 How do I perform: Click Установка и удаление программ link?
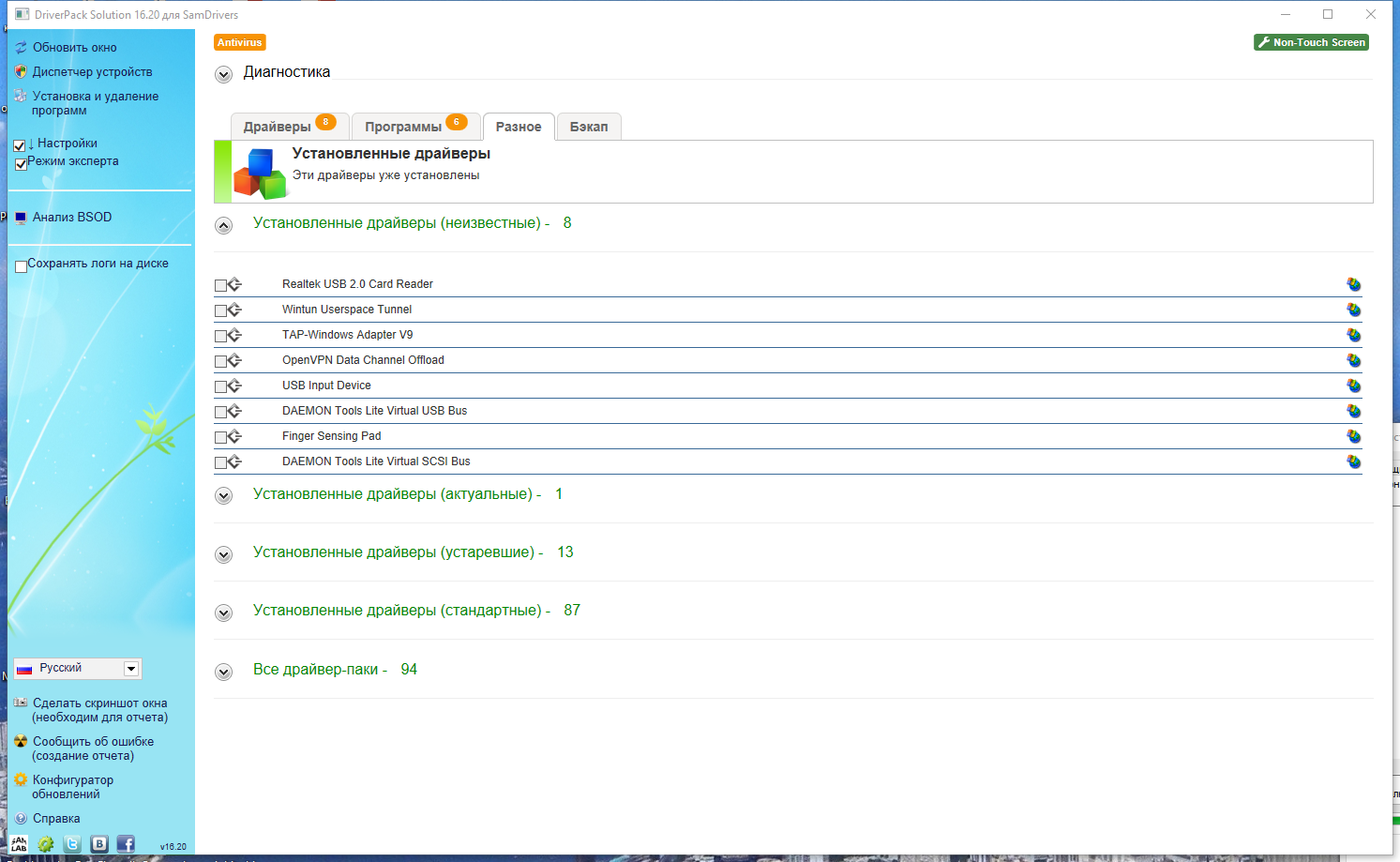click(95, 103)
